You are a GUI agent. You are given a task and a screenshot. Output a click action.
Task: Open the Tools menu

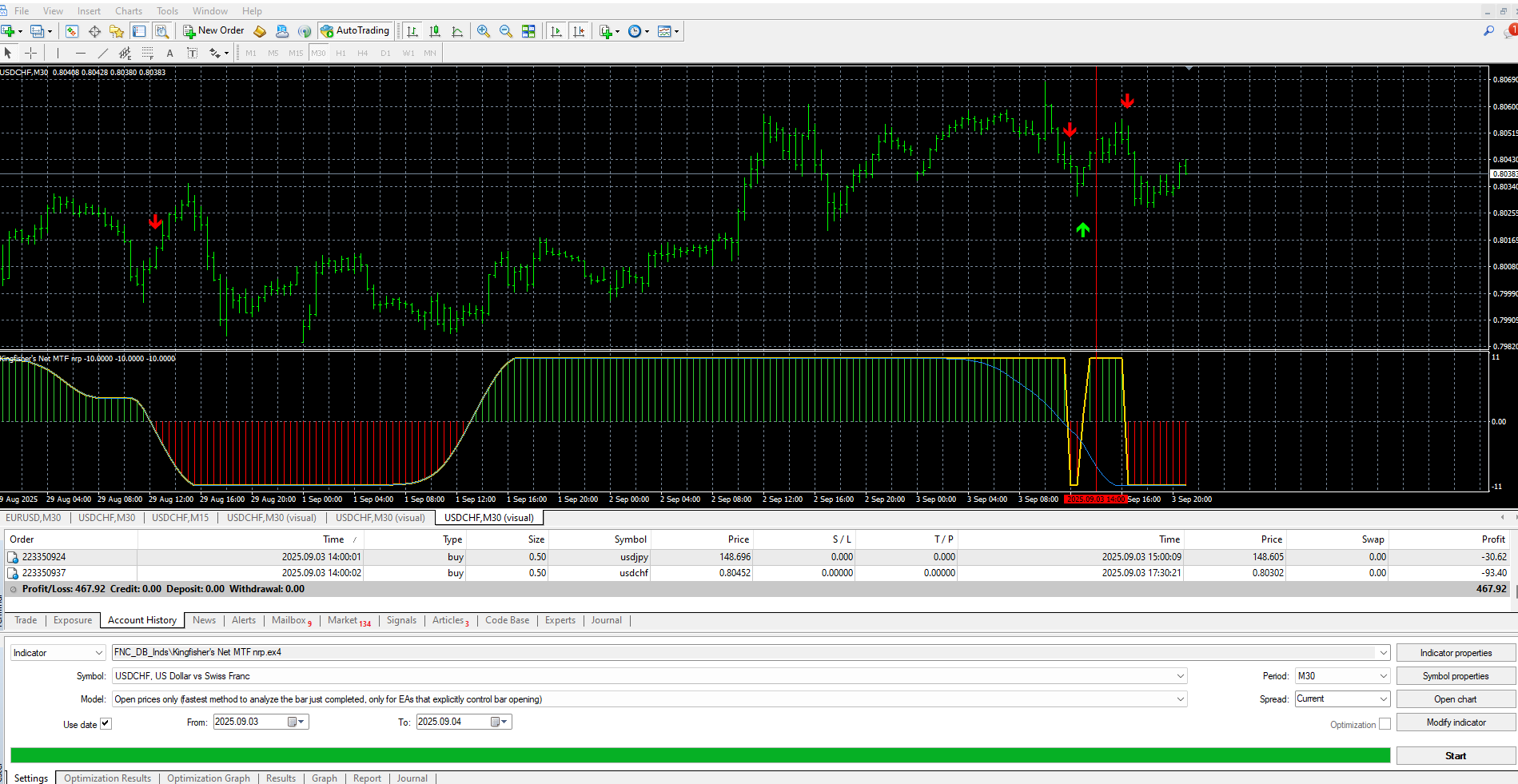tap(168, 11)
